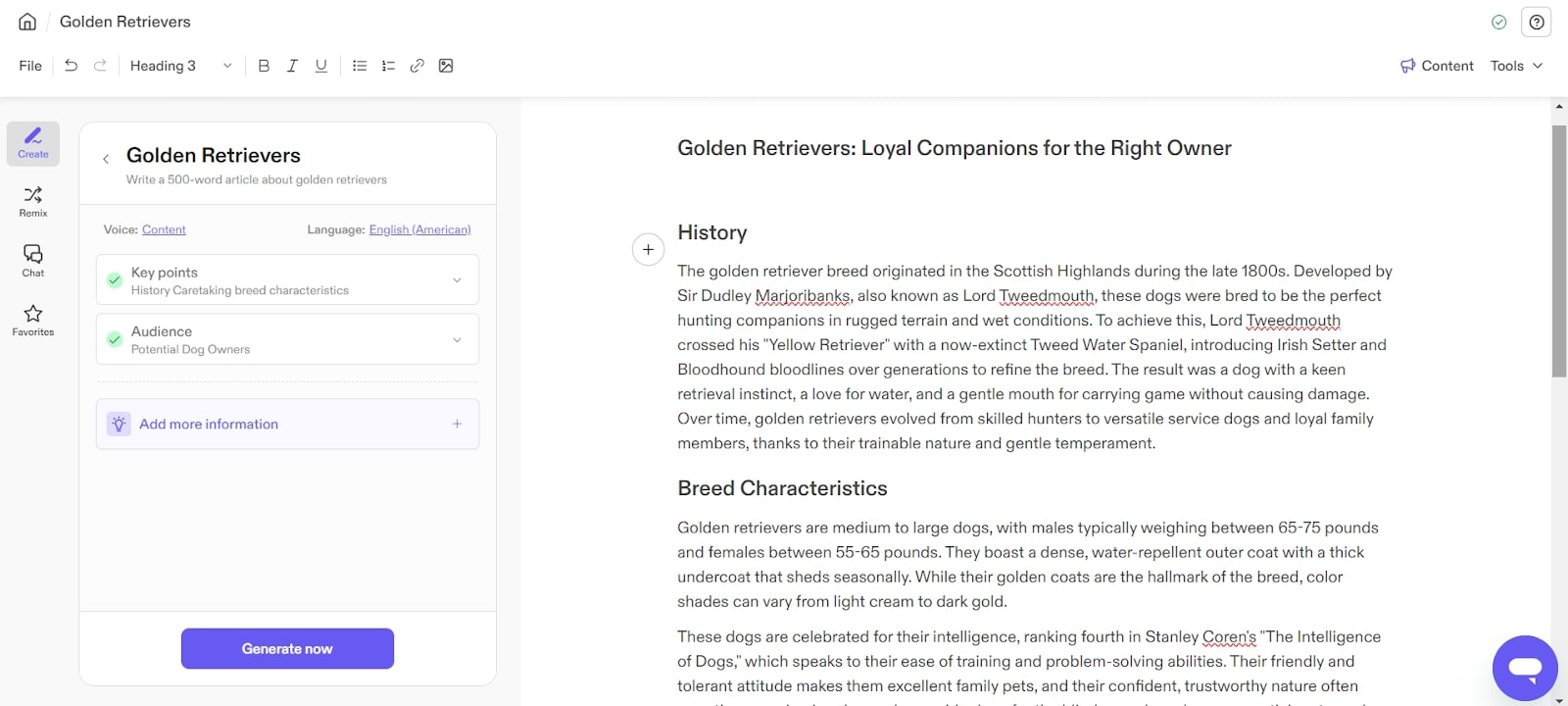The width and height of the screenshot is (1568, 706).
Task: Open the Tools dropdown menu
Action: coord(1516,66)
